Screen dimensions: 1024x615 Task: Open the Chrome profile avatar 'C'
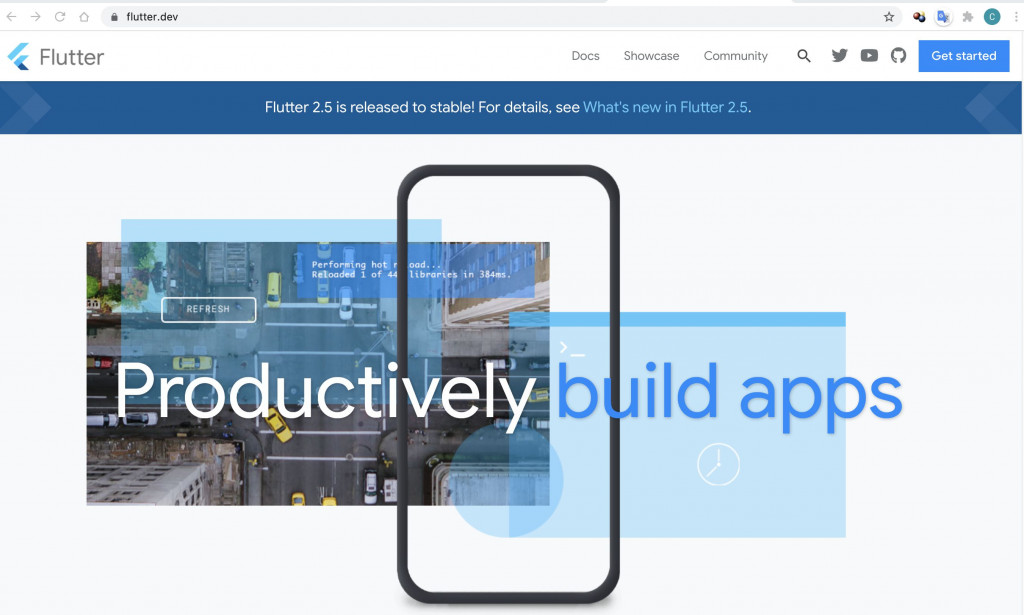point(992,17)
